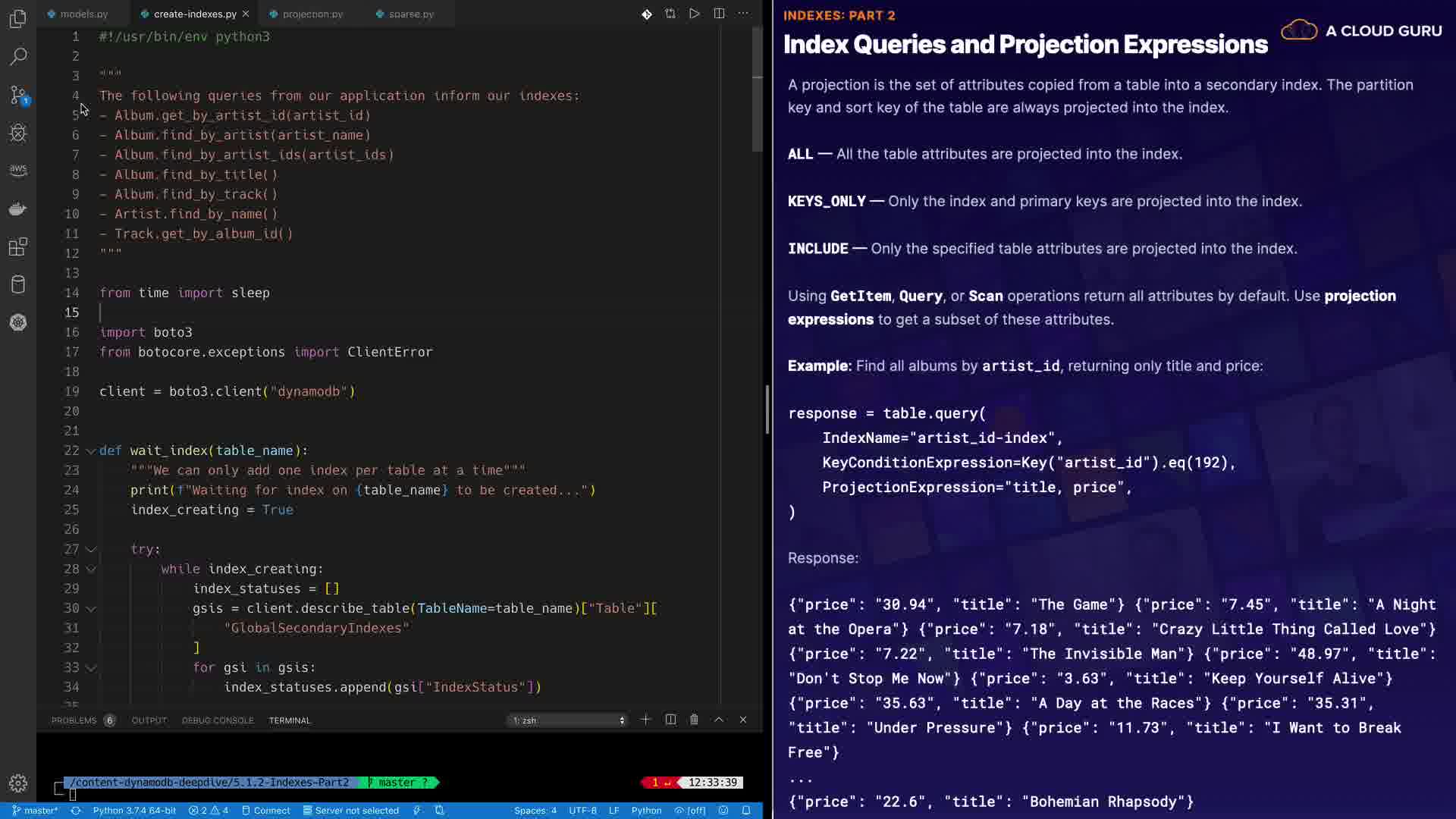Run the Python file with play icon
Viewport: 1456px width, 819px height.
[694, 14]
